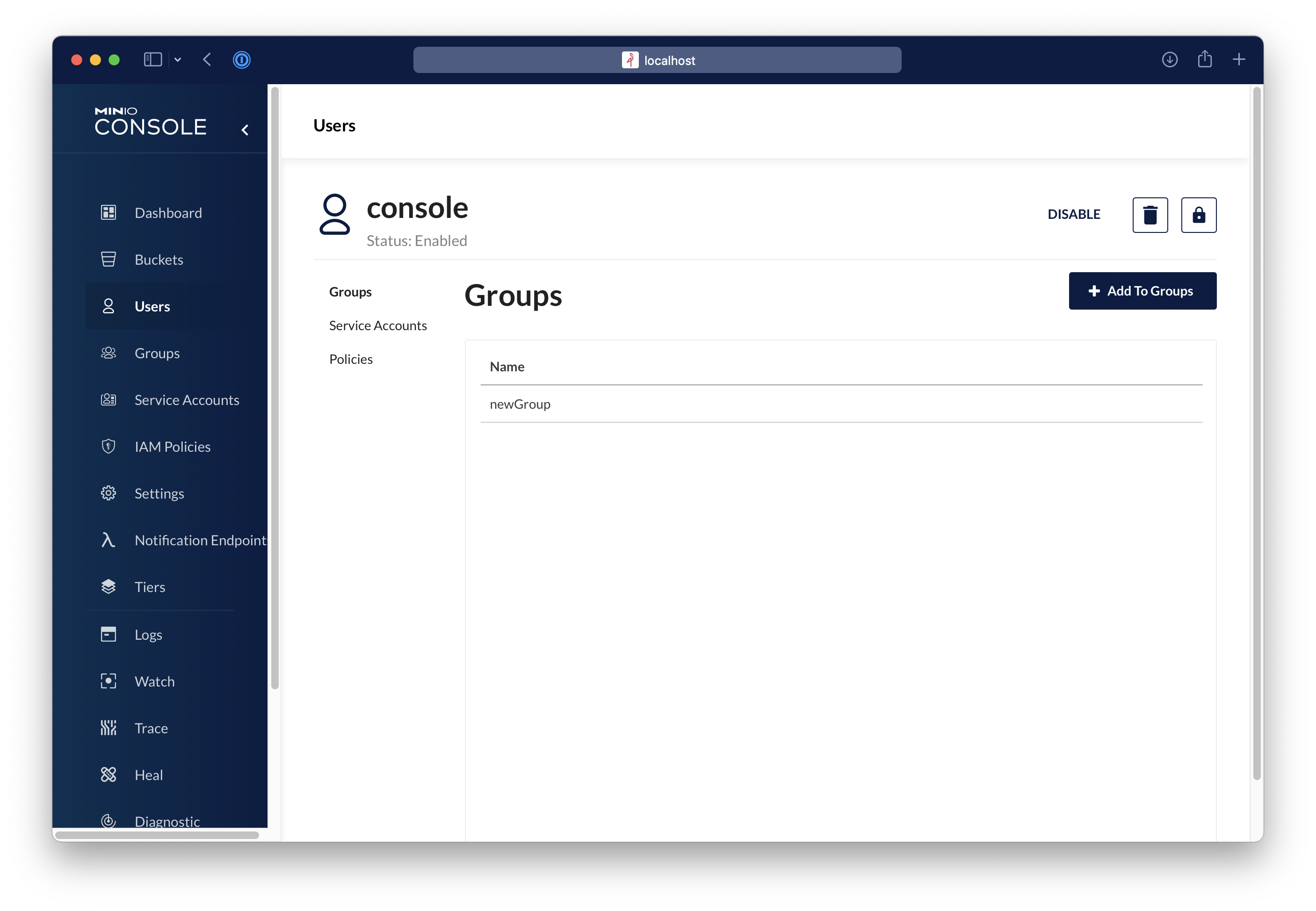The width and height of the screenshot is (1316, 911).
Task: Click the Settings gear icon
Action: (x=108, y=493)
